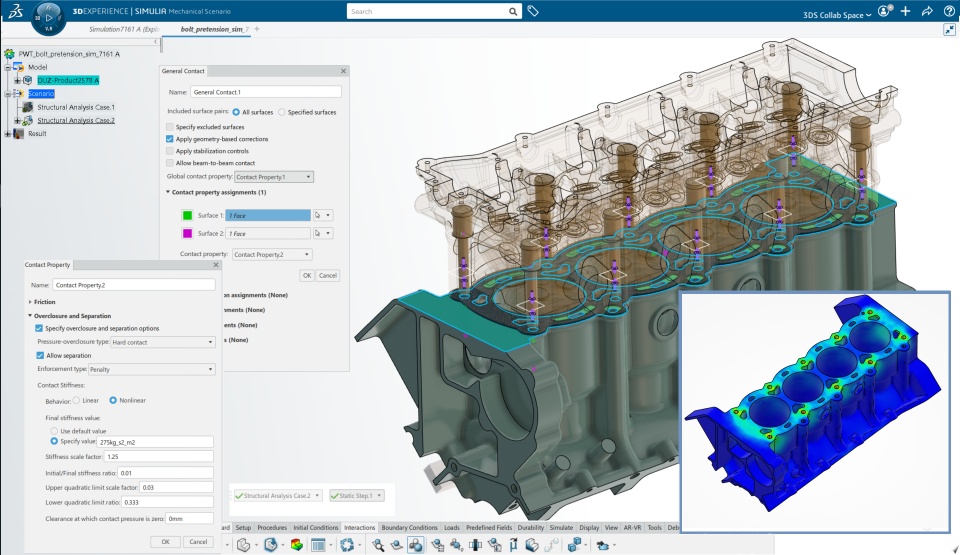Switch to Procedures tab
Screen dimensions: 960x555
click(x=272, y=527)
